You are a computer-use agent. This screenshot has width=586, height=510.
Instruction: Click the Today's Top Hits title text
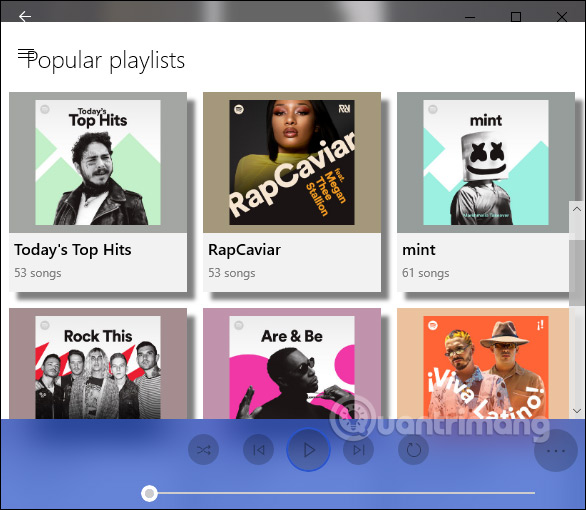tap(73, 250)
